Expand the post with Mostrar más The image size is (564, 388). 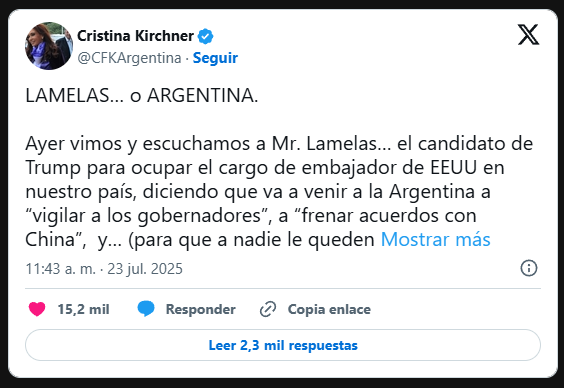(x=435, y=239)
